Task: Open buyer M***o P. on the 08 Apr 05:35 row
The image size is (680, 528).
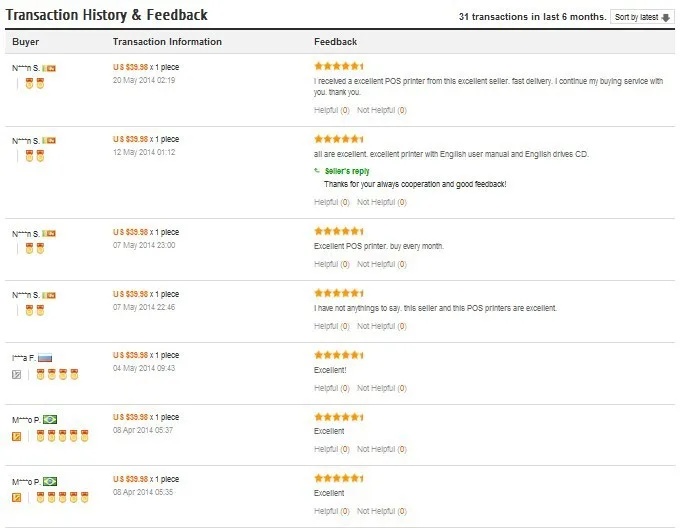Action: click(x=26, y=482)
